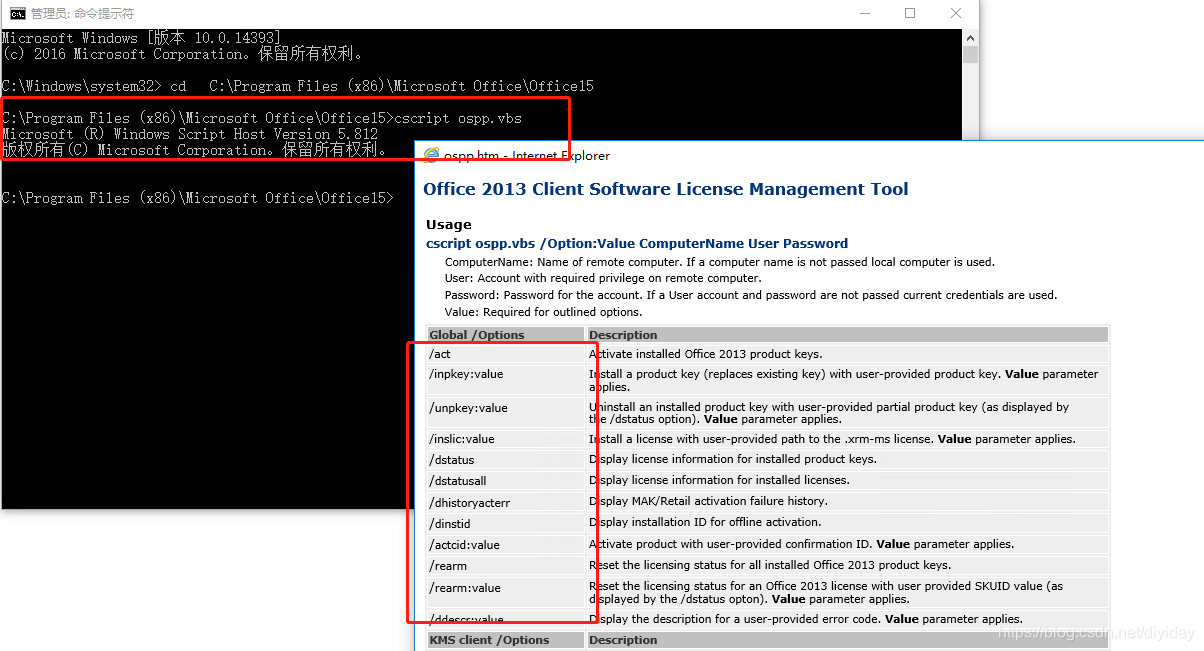The height and width of the screenshot is (651, 1204).
Task: Click the ospp.htm Internet Explorer title bar
Action: tap(810, 155)
